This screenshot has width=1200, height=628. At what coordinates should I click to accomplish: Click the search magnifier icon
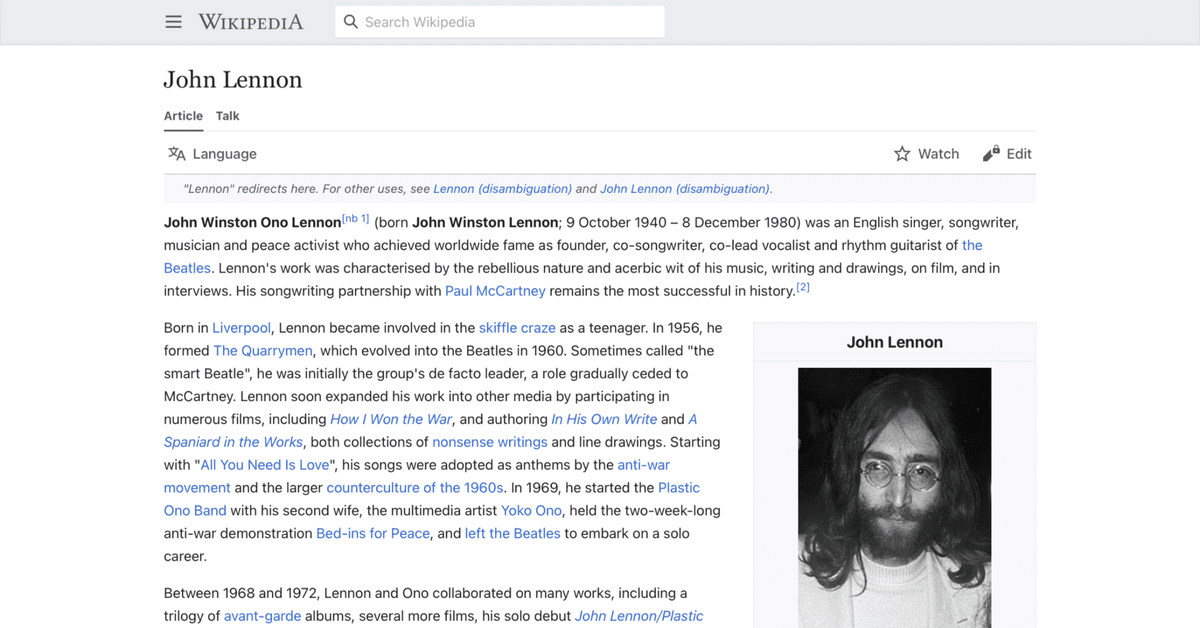[351, 22]
